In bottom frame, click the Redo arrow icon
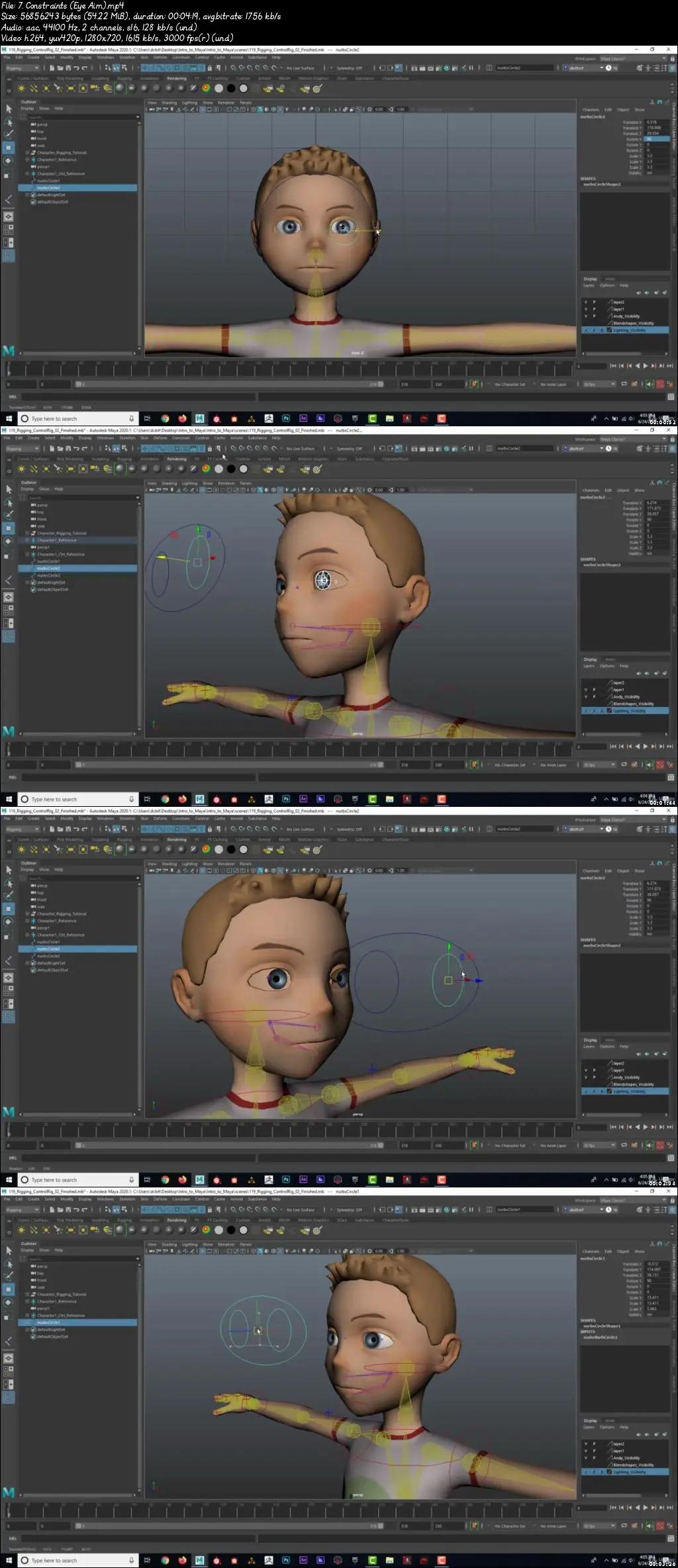 pos(83,1209)
